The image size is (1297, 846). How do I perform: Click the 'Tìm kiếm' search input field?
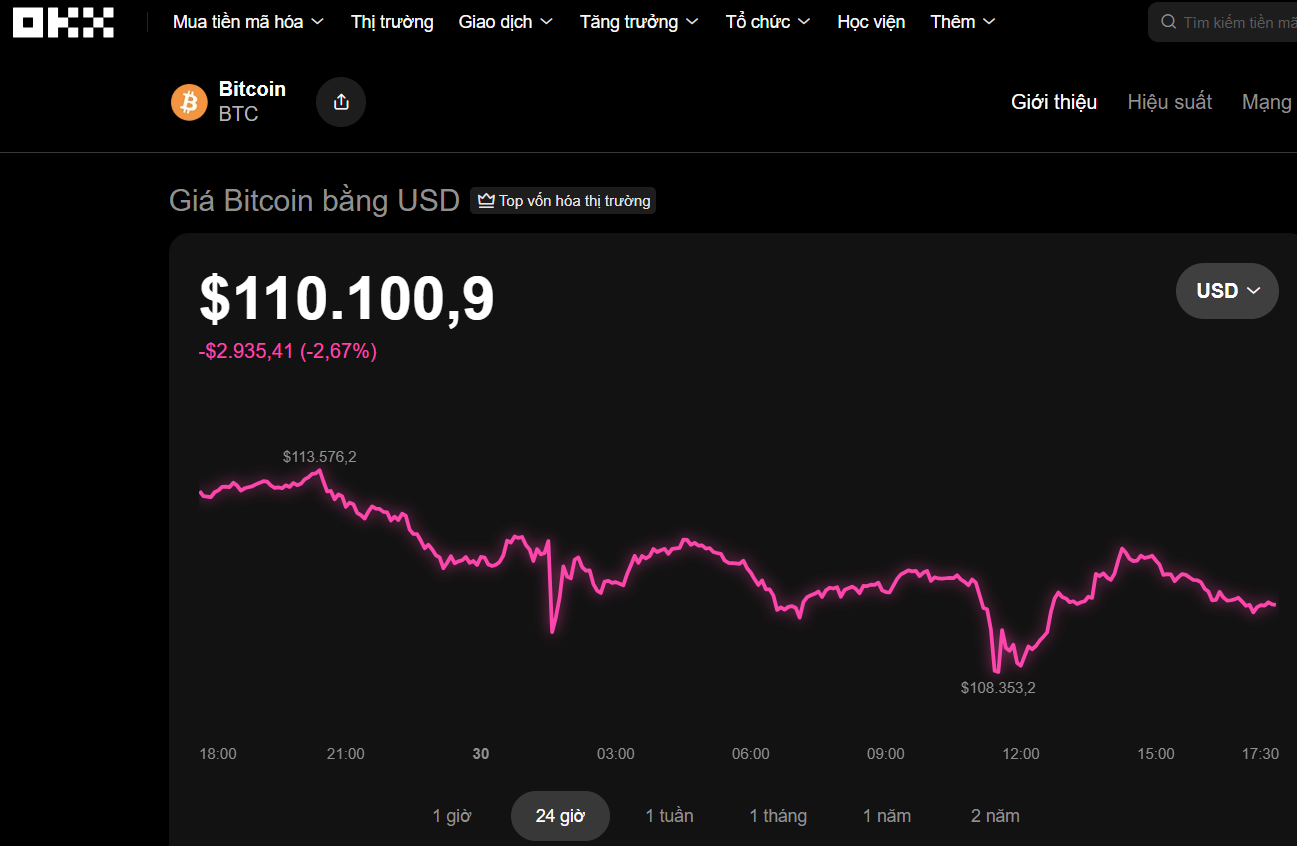(x=1240, y=21)
